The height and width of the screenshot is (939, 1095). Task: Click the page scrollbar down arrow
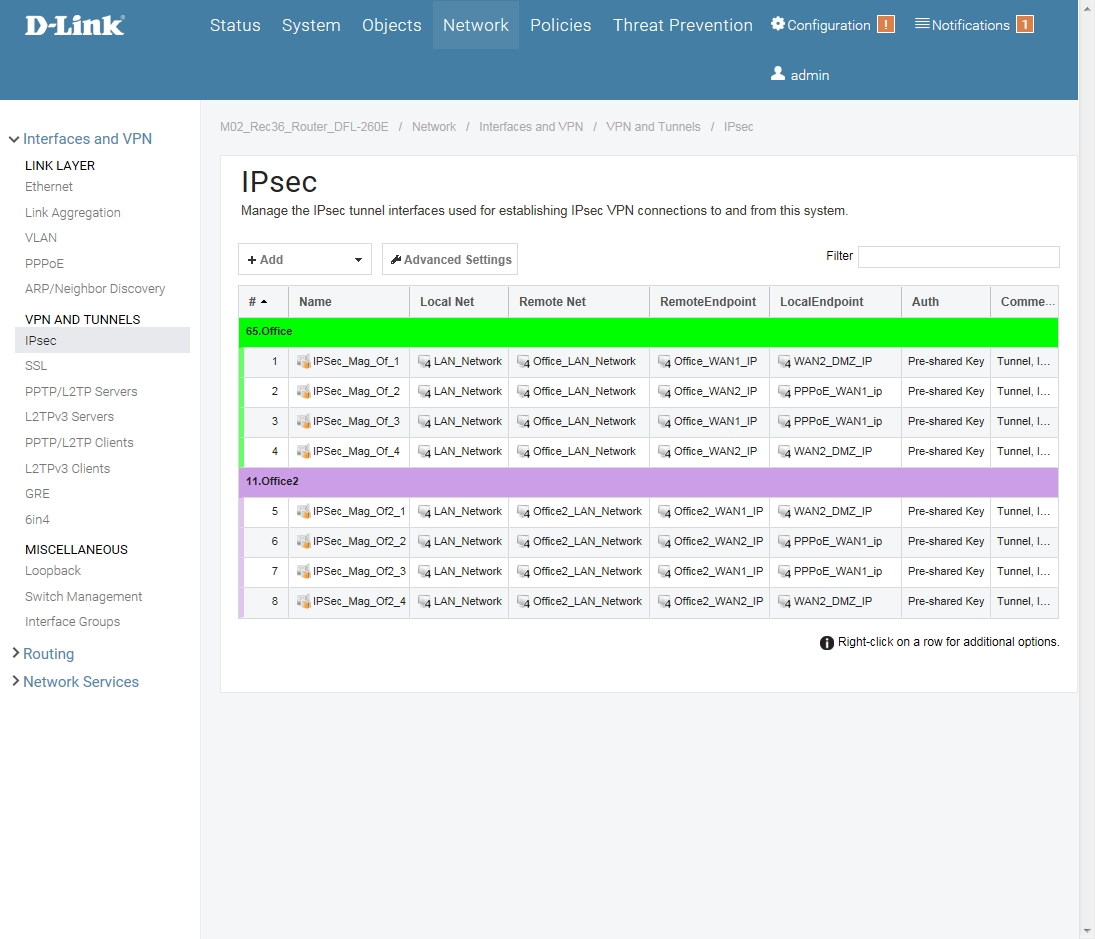pos(1087,931)
